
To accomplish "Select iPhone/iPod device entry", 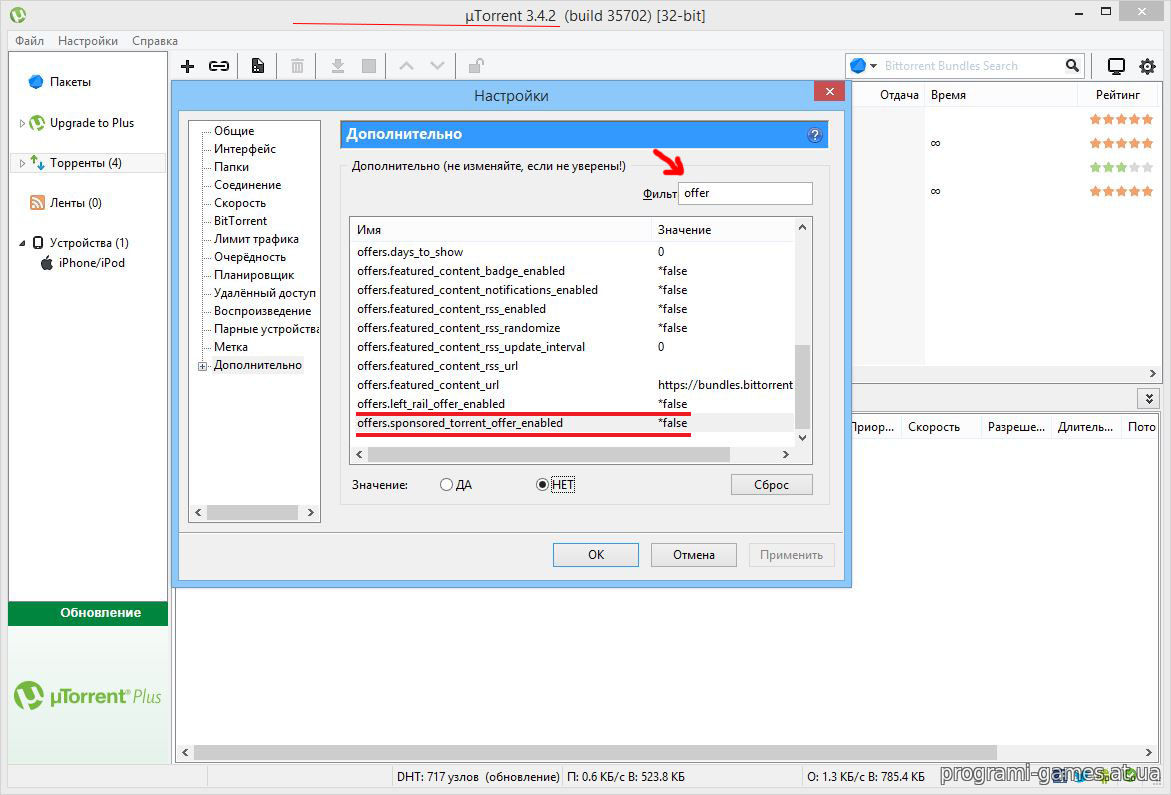I will click(x=91, y=263).
